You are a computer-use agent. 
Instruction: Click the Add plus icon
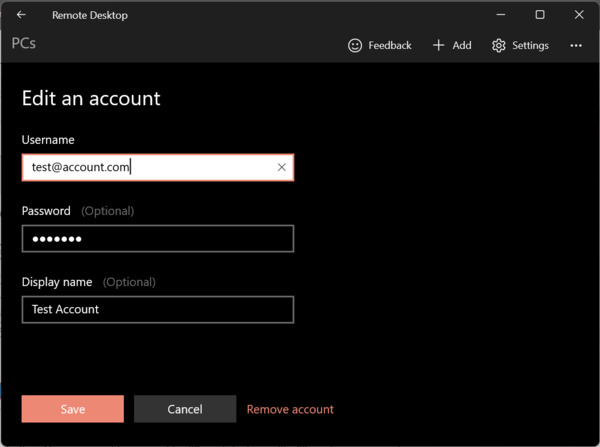(439, 45)
